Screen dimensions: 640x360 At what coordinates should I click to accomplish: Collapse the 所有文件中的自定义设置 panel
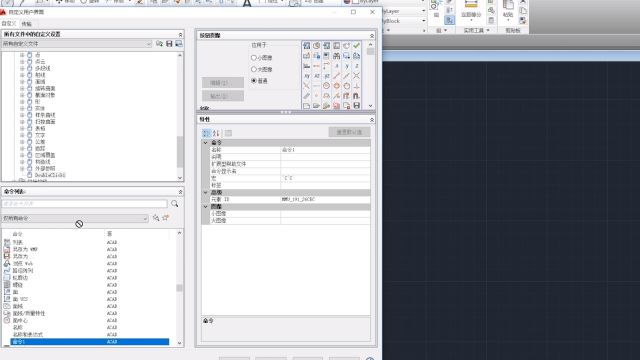(x=180, y=35)
